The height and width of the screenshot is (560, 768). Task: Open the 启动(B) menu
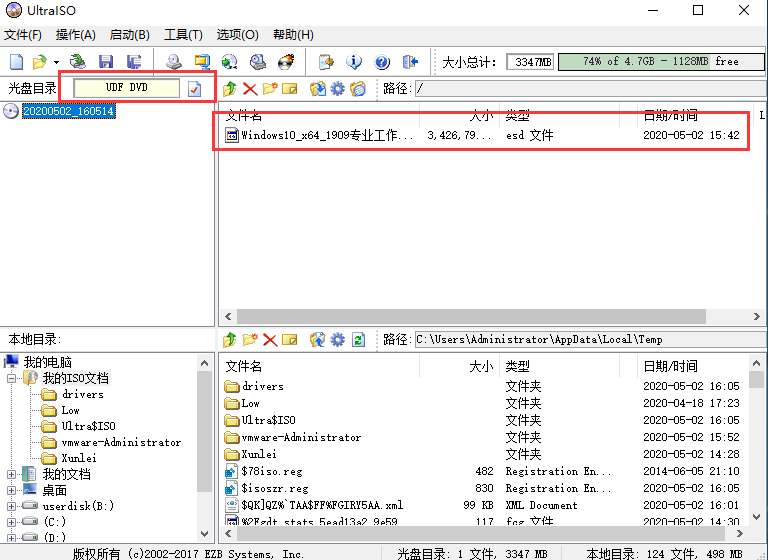pos(130,35)
